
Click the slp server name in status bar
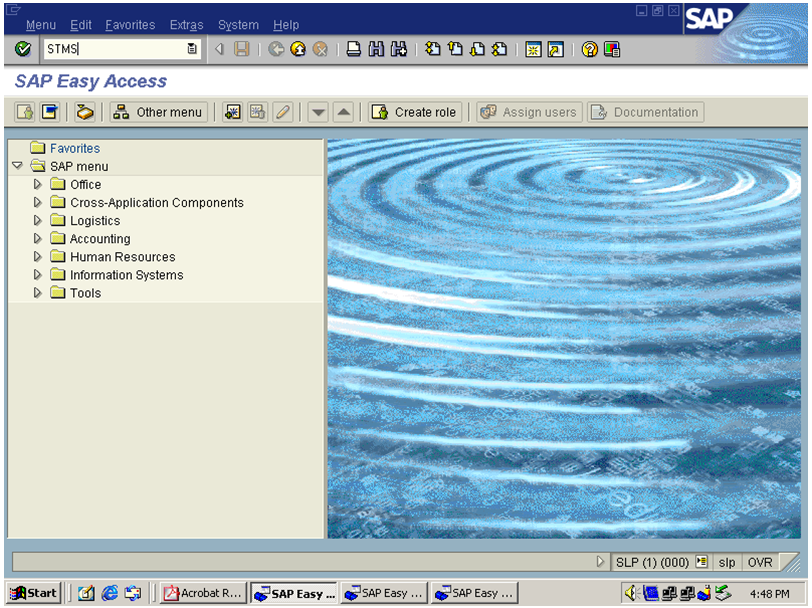point(727,562)
